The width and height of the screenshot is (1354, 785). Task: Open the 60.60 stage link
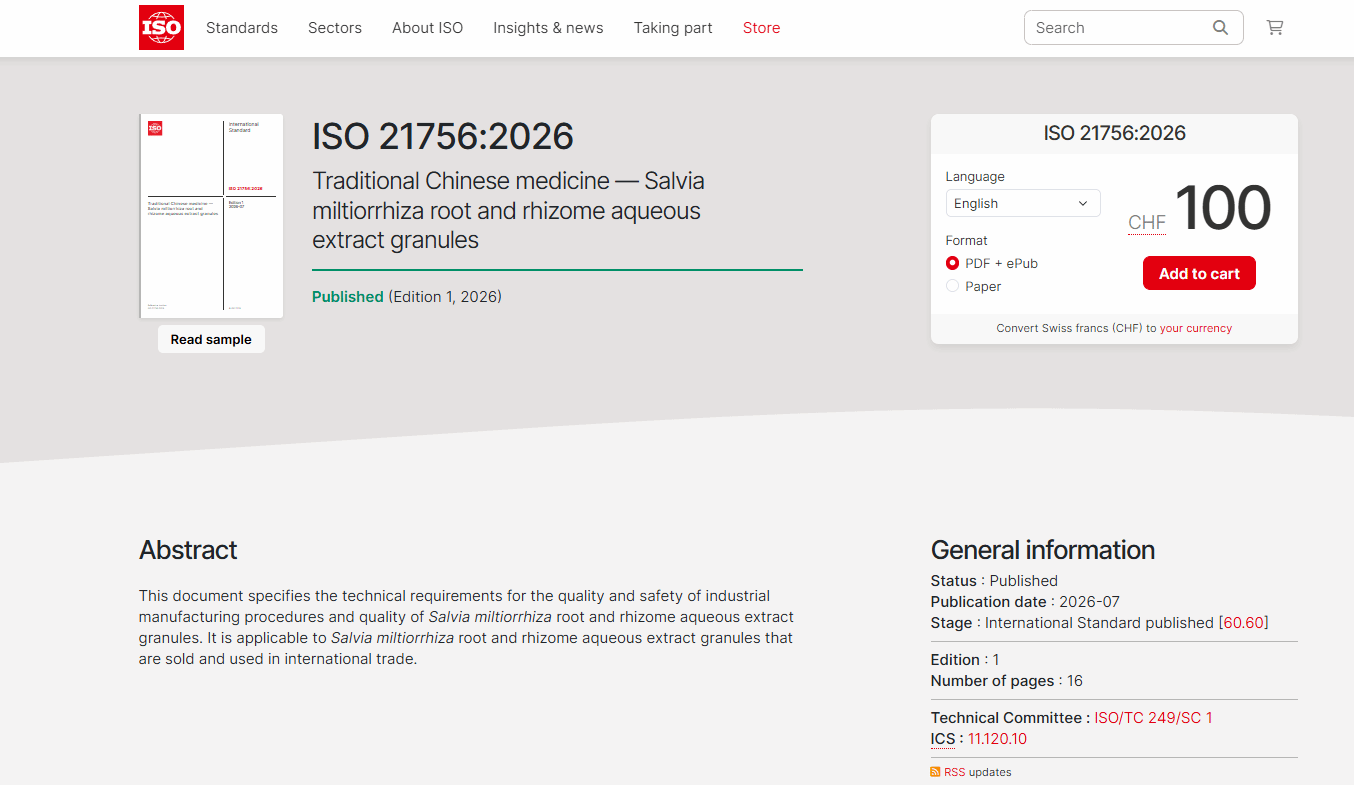(x=1243, y=622)
